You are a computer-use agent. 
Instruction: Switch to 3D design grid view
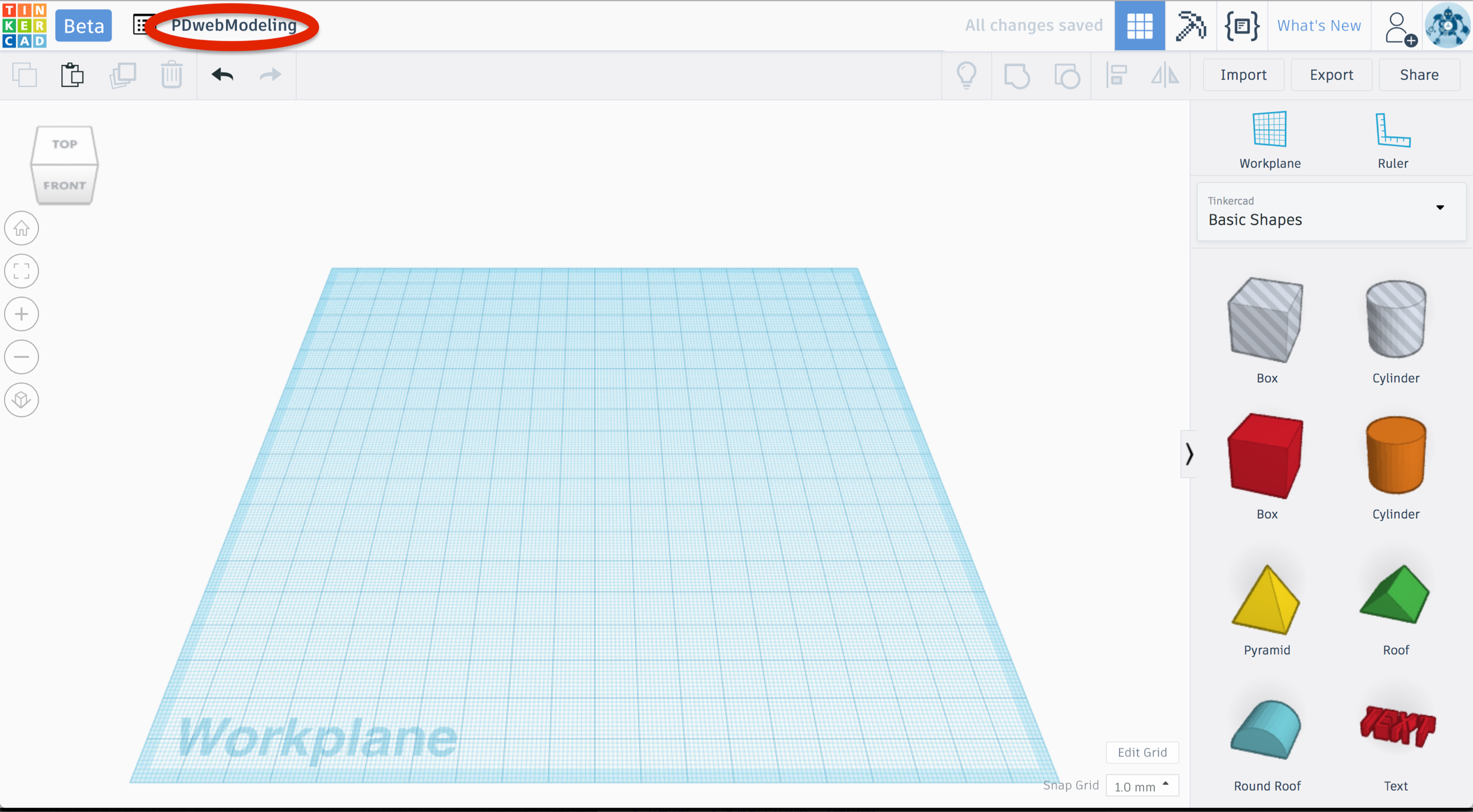(1139, 26)
